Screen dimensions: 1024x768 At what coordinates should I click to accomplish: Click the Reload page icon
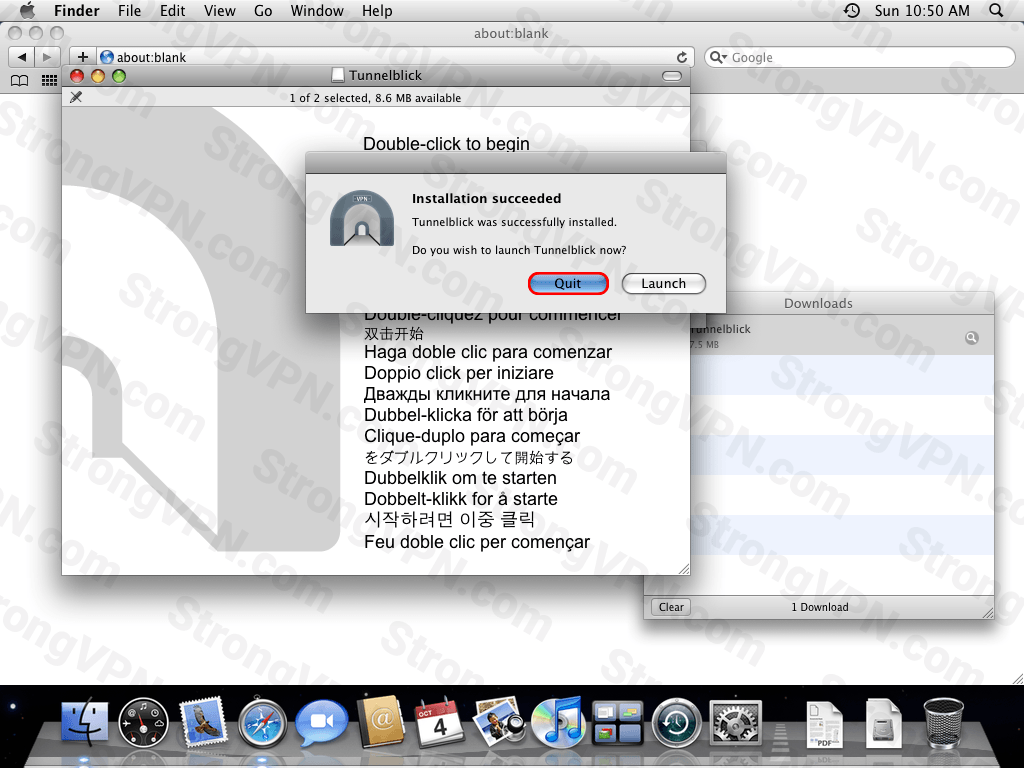682,57
